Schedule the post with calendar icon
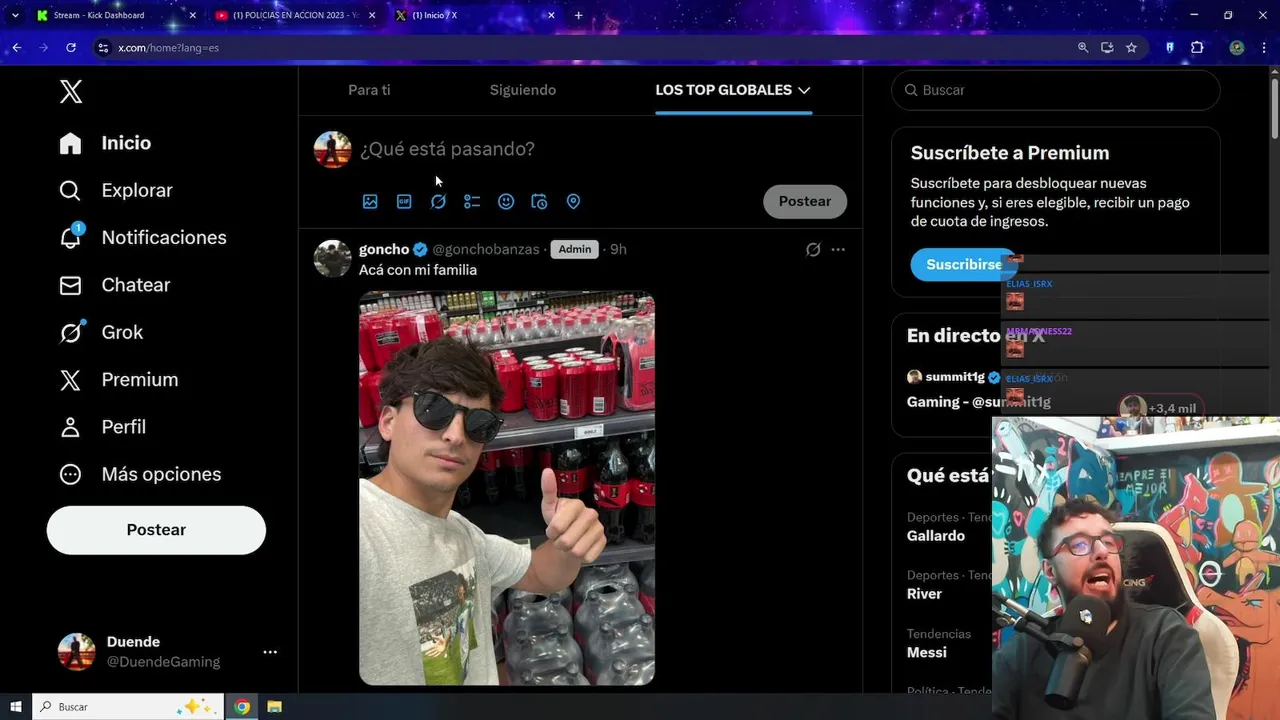The height and width of the screenshot is (720, 1280). pyautogui.click(x=539, y=201)
